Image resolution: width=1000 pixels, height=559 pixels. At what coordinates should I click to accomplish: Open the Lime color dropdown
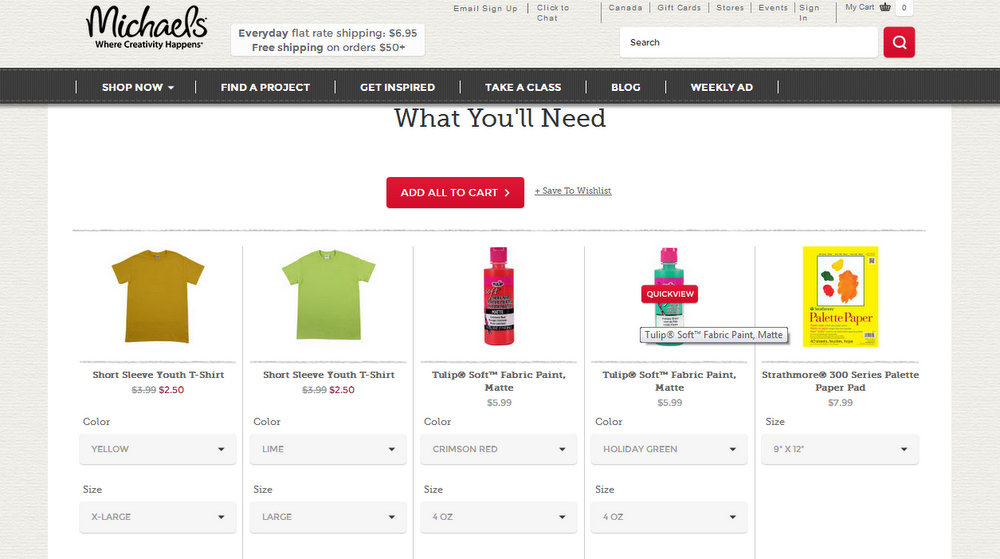point(328,449)
